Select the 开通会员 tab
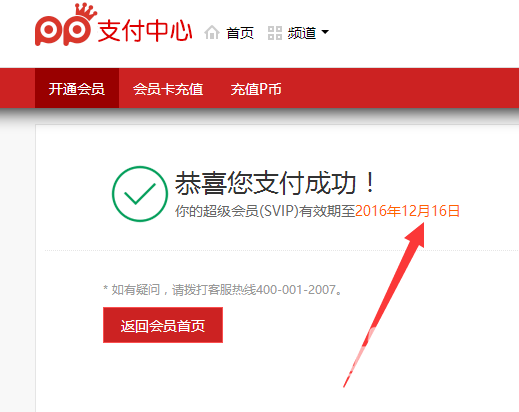This screenshot has height=412, width=519. tap(77, 88)
